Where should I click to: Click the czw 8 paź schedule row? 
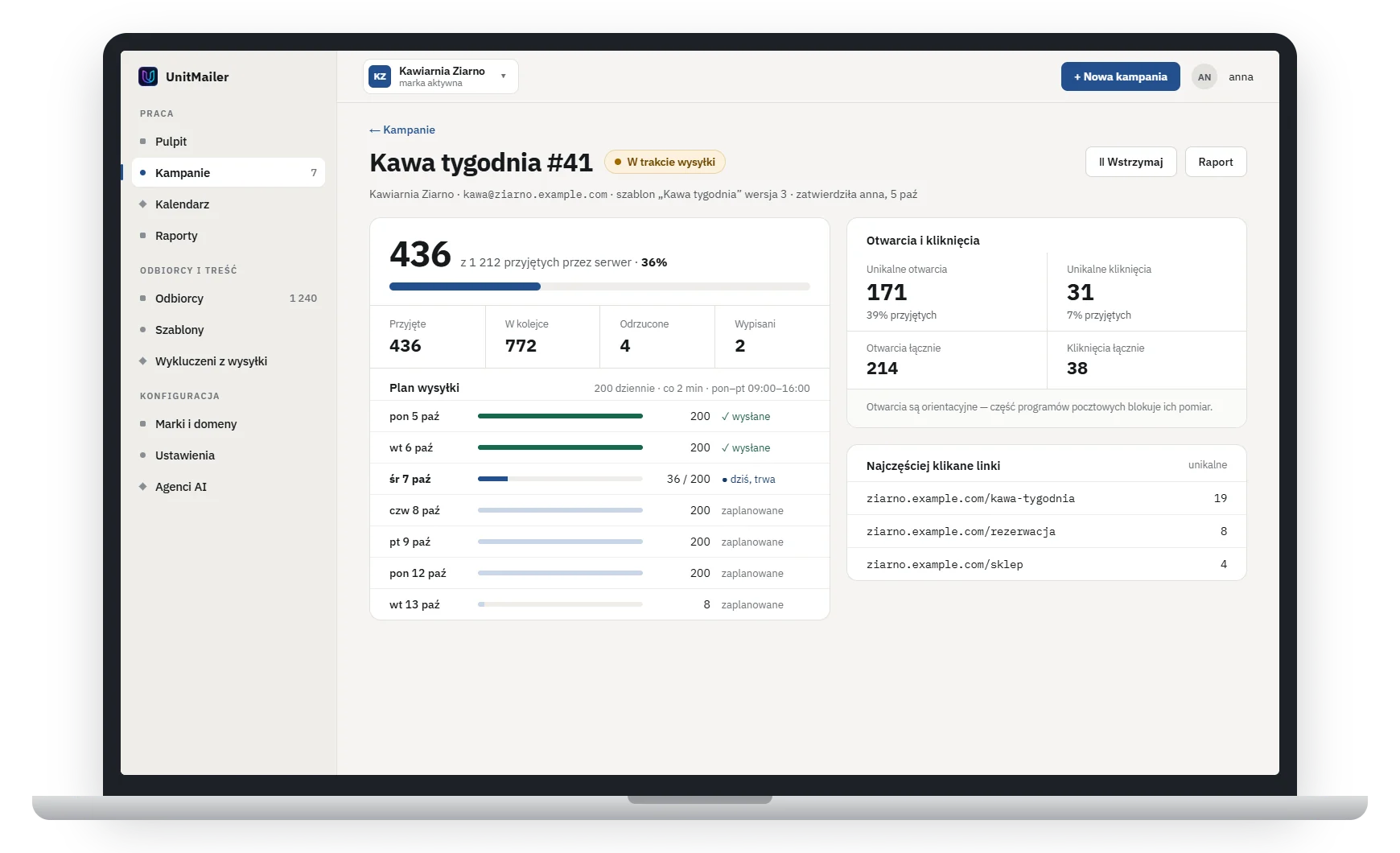point(599,510)
